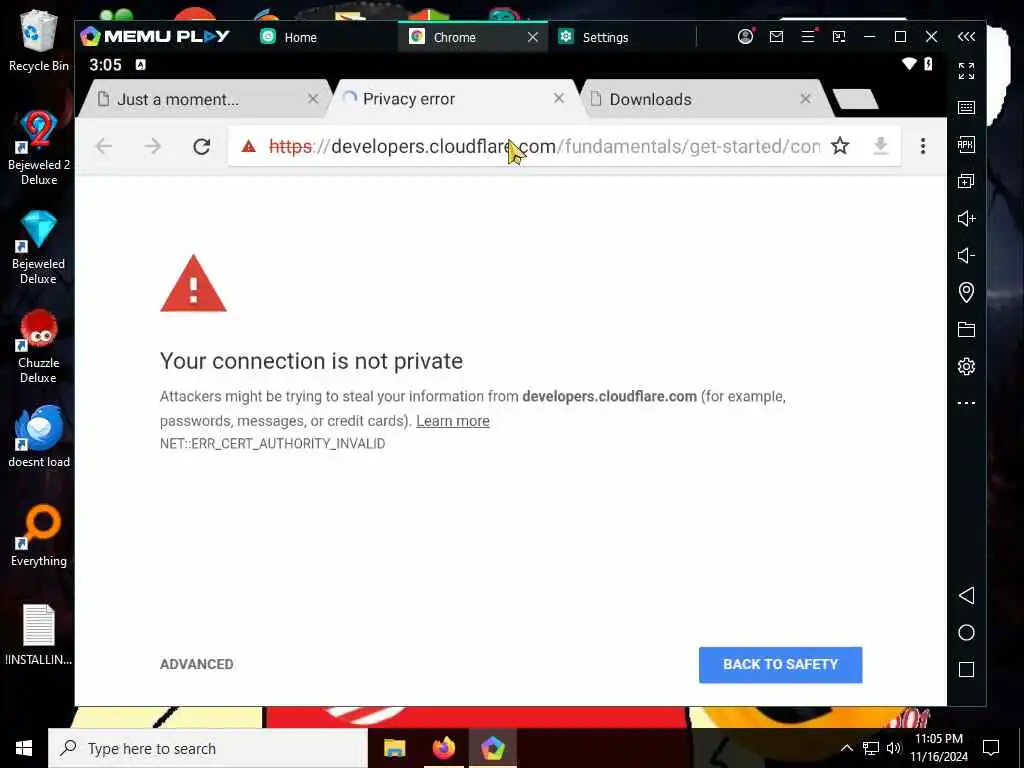Screen dimensions: 1024x768
Task: Open the shared folder icon in sidebar
Action: [966, 329]
